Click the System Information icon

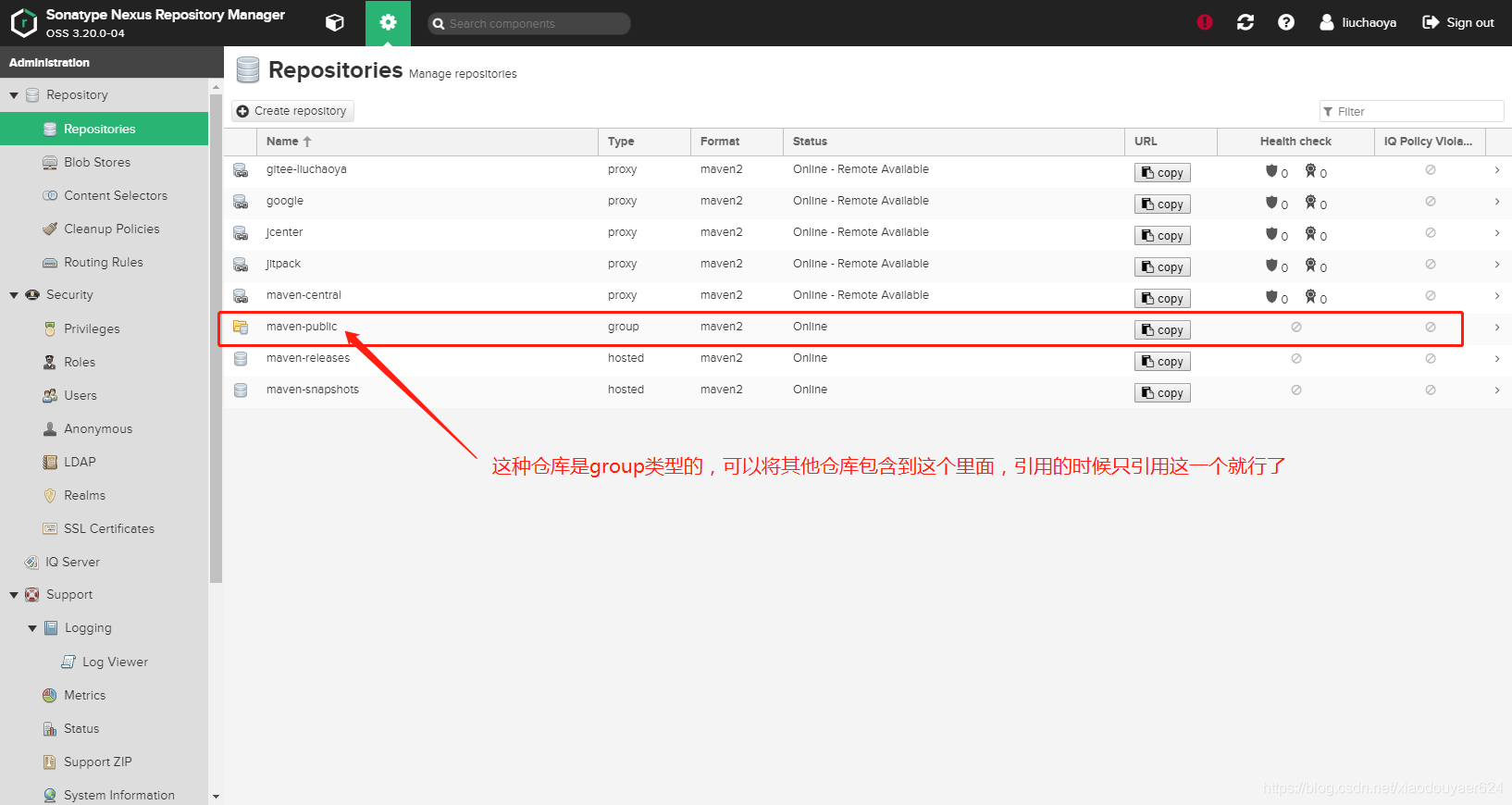[x=50, y=795]
